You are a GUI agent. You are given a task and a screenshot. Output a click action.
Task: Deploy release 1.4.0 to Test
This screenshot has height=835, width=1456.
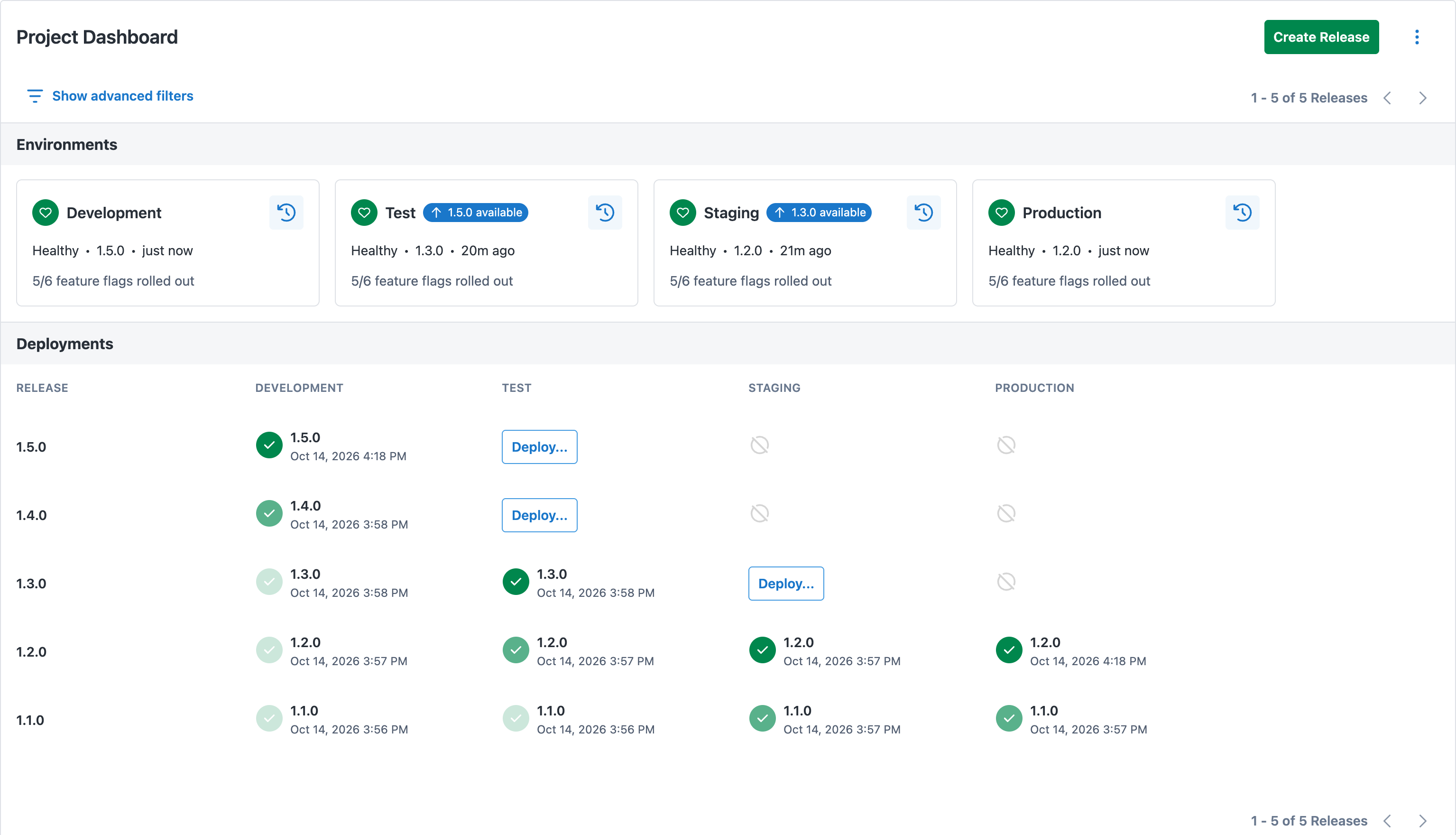click(x=539, y=515)
